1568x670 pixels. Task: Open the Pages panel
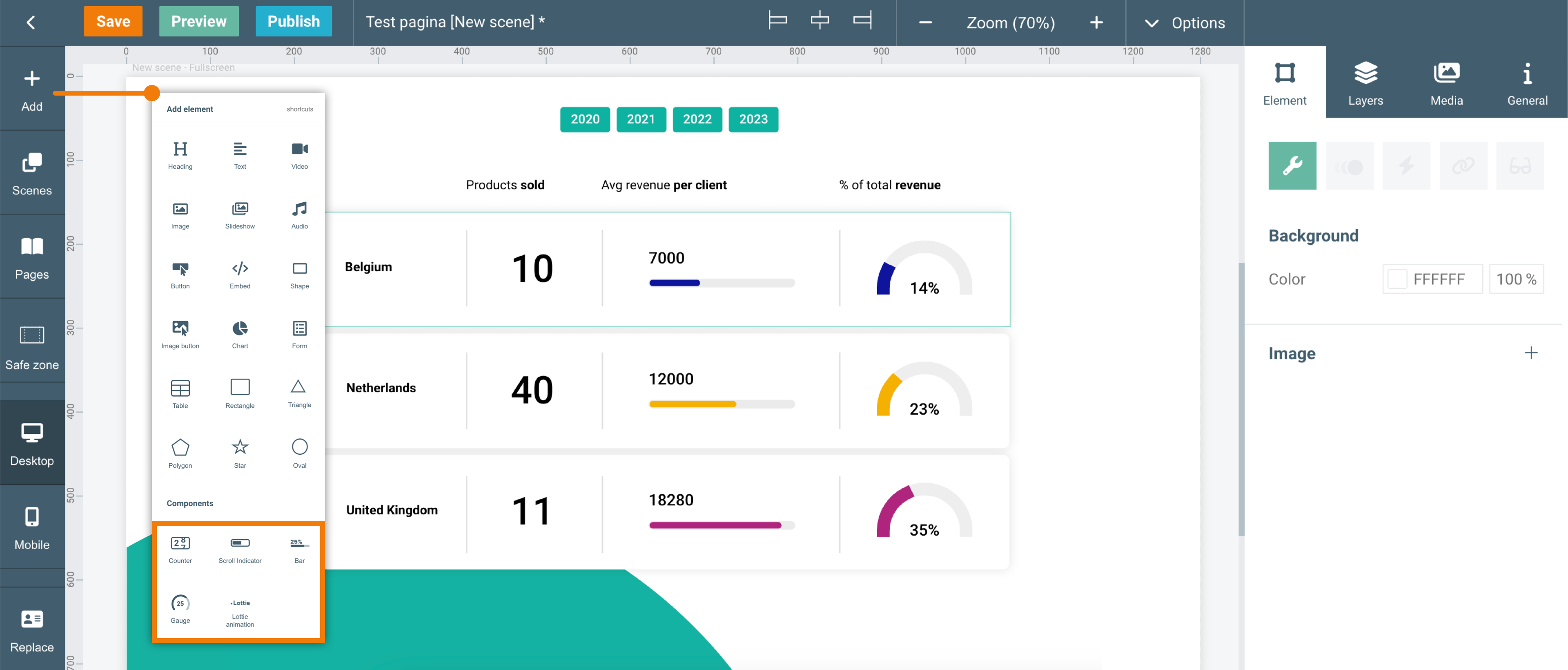[x=32, y=258]
